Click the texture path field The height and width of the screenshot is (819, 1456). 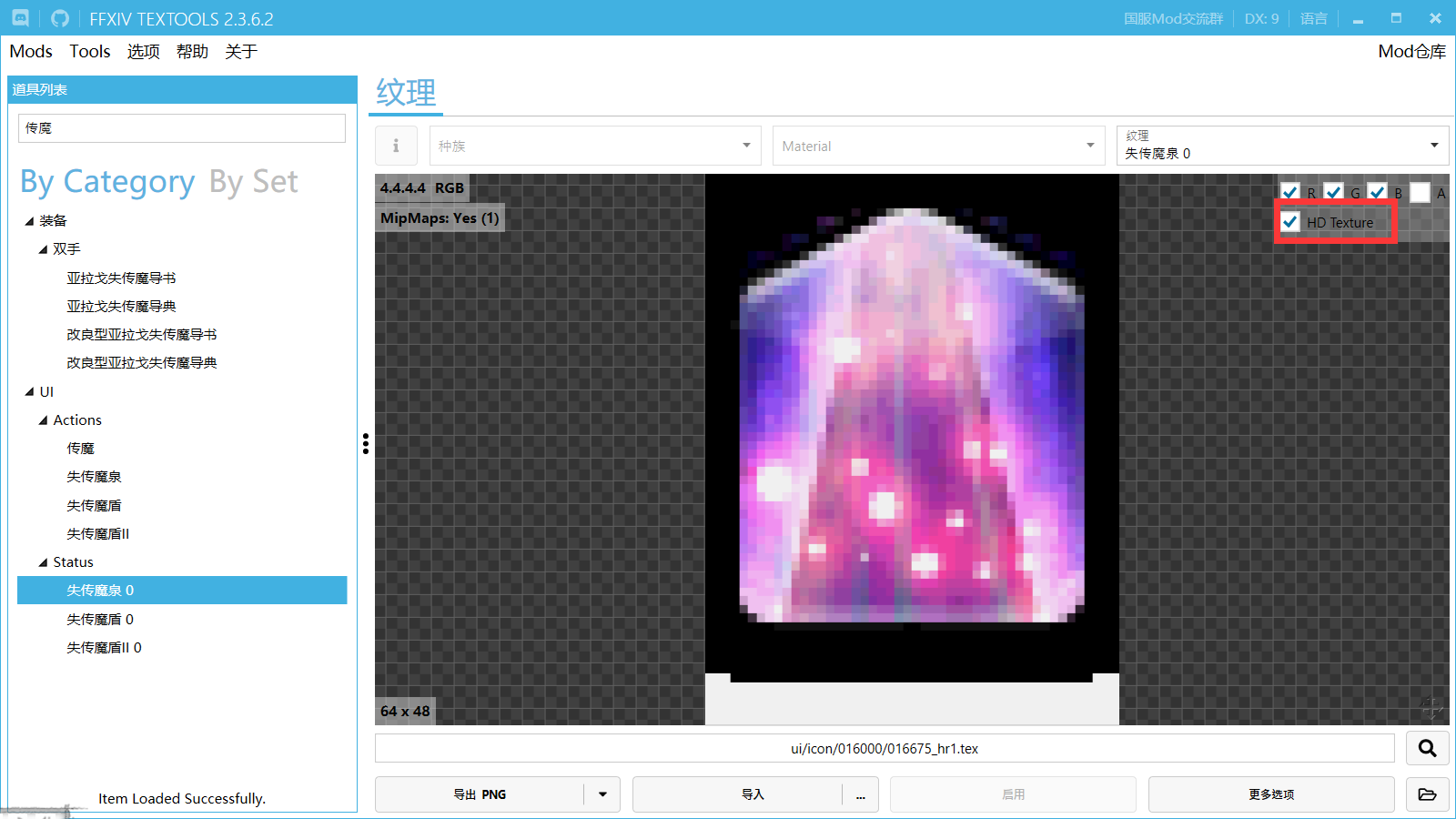pyautogui.click(x=885, y=748)
